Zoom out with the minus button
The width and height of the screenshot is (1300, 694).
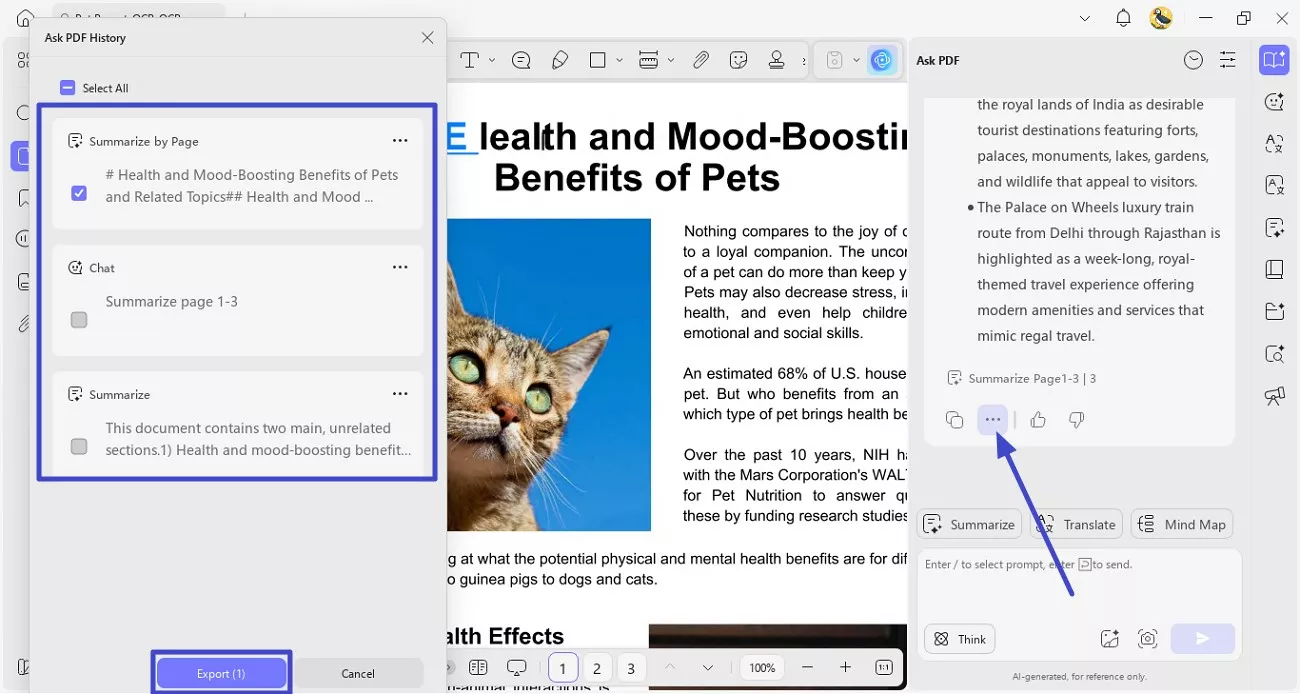(808, 667)
